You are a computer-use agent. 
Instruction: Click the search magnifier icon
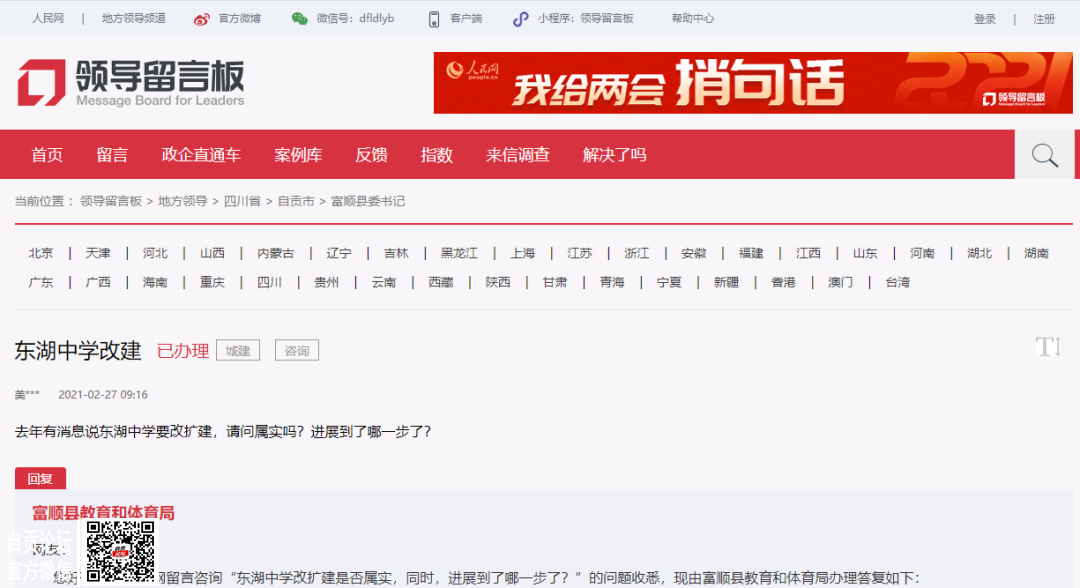click(1045, 155)
